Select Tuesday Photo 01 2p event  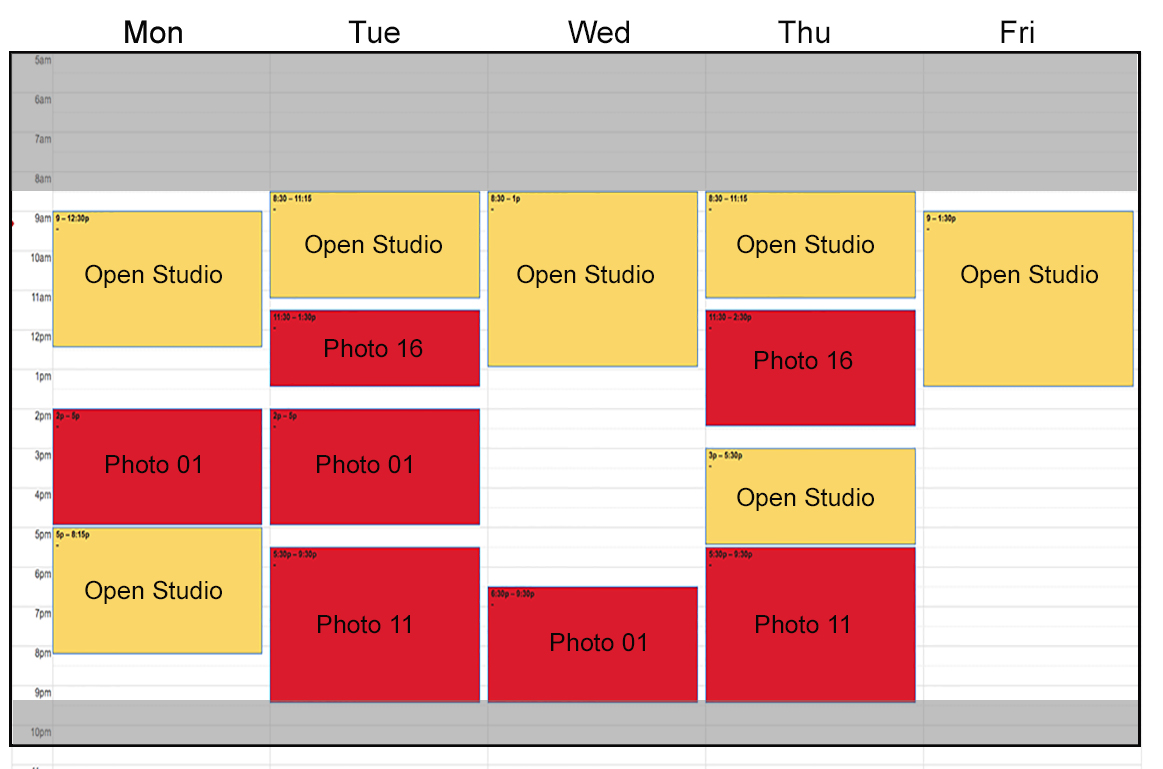click(x=375, y=466)
